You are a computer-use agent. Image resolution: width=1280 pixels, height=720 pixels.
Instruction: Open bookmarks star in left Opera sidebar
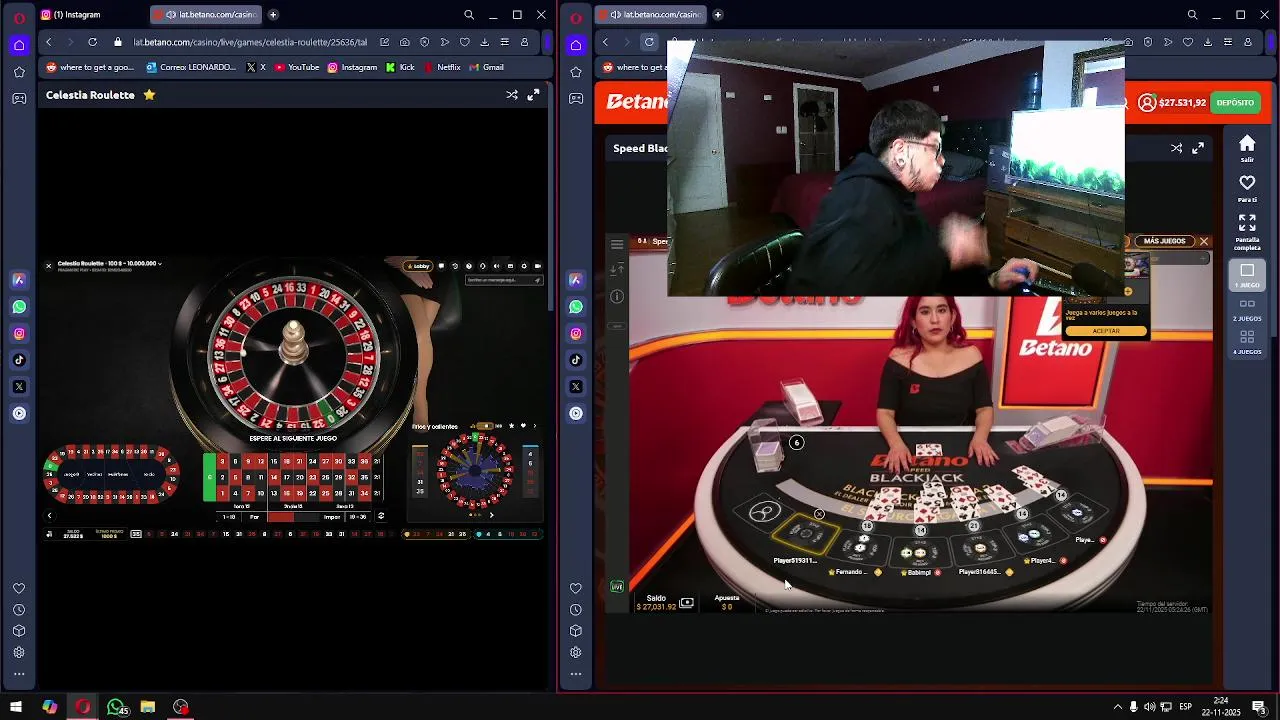(x=19, y=72)
